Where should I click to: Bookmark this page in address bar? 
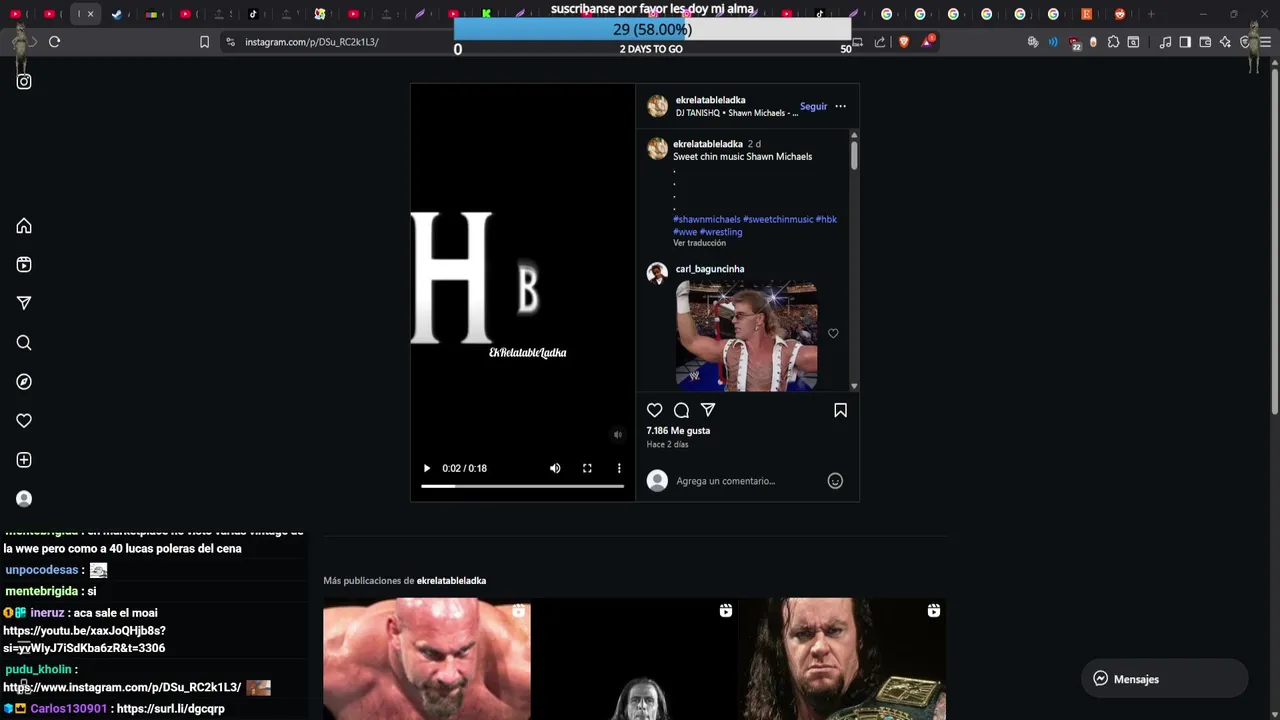click(x=204, y=42)
